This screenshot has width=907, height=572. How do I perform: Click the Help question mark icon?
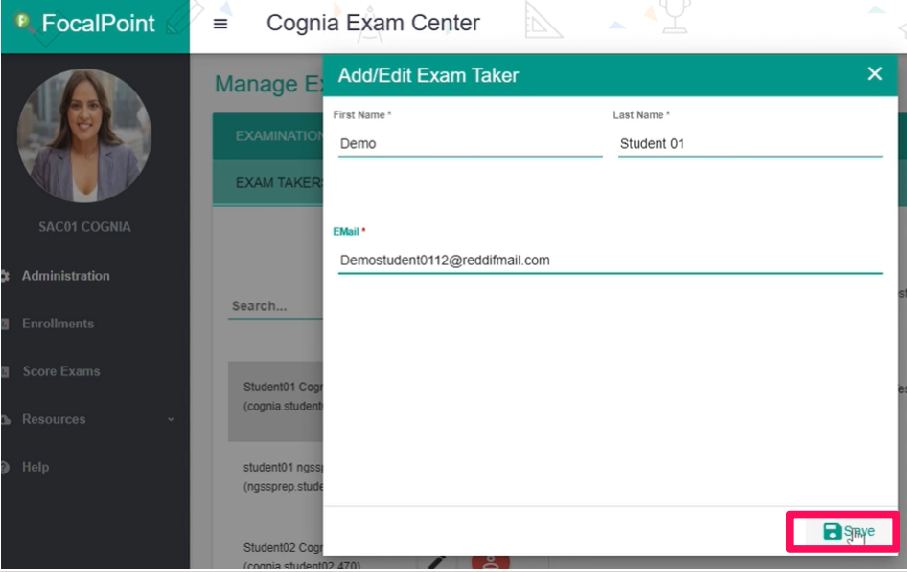coord(5,467)
